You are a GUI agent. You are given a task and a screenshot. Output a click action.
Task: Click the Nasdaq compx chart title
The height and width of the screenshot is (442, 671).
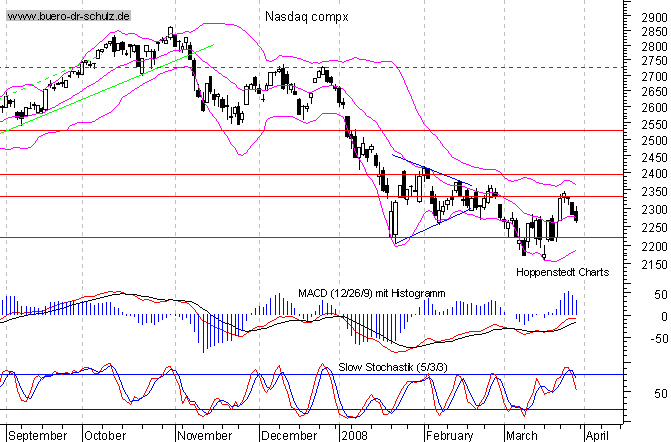click(x=307, y=17)
